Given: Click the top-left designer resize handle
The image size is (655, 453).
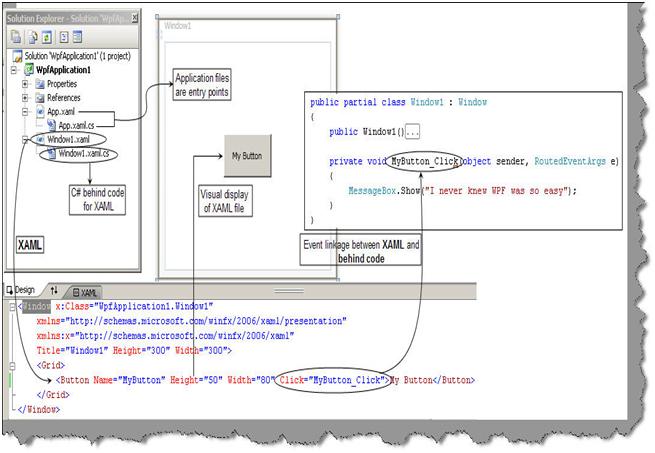Looking at the screenshot, I should [157, 17].
